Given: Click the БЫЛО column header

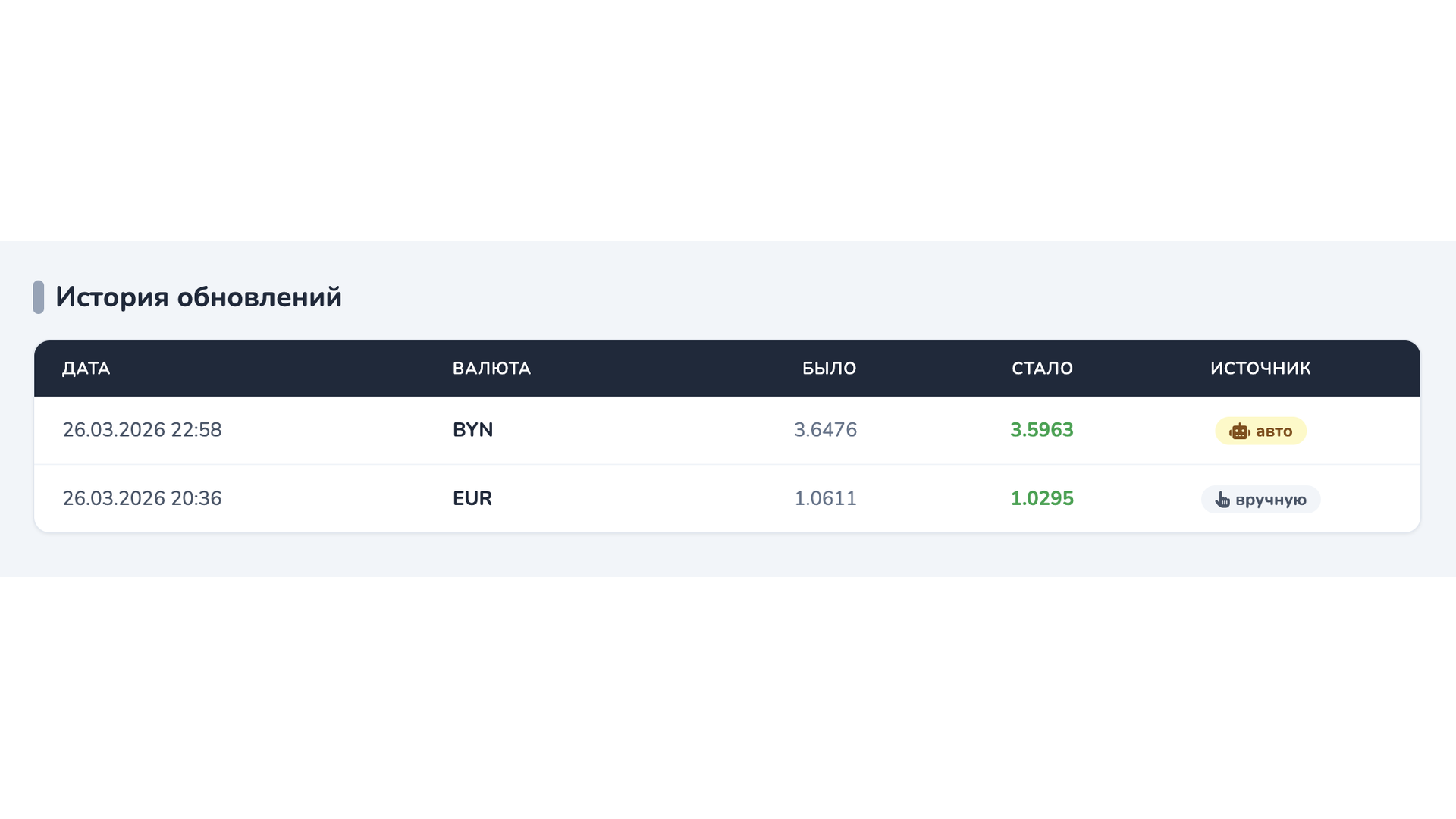Looking at the screenshot, I should point(829,369).
